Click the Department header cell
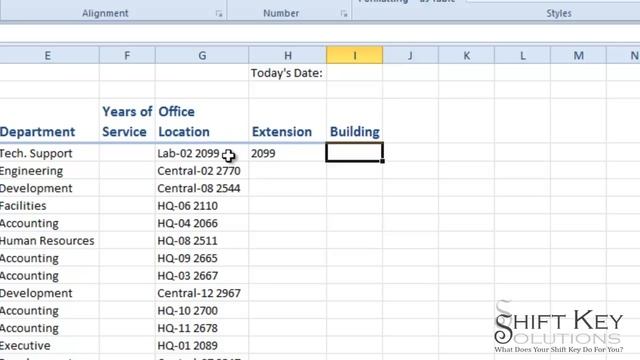The height and width of the screenshot is (360, 640). click(x=49, y=121)
